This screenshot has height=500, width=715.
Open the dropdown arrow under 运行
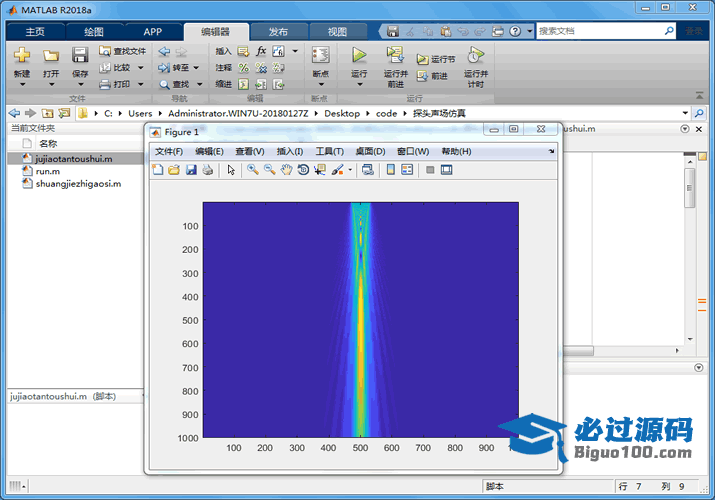(359, 84)
